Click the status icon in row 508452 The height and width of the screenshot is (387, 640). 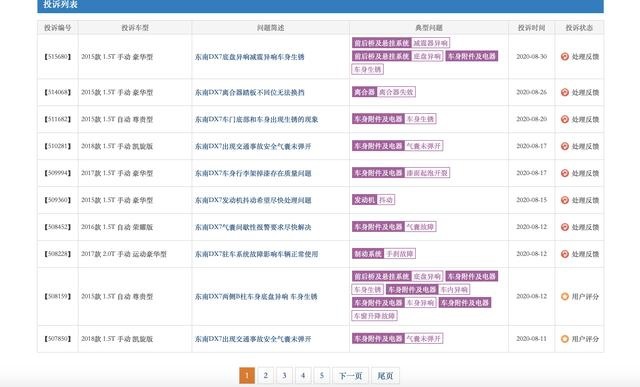click(565, 227)
